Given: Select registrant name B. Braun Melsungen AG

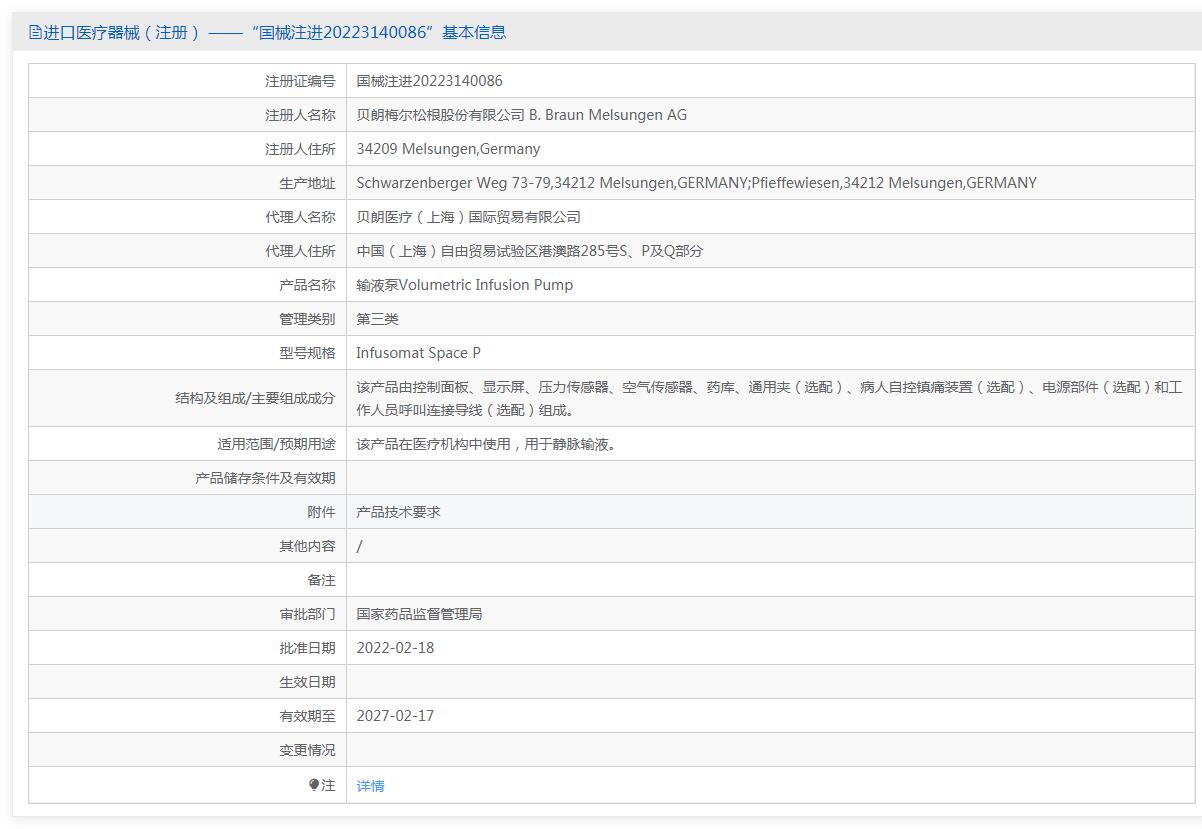Looking at the screenshot, I should [521, 115].
